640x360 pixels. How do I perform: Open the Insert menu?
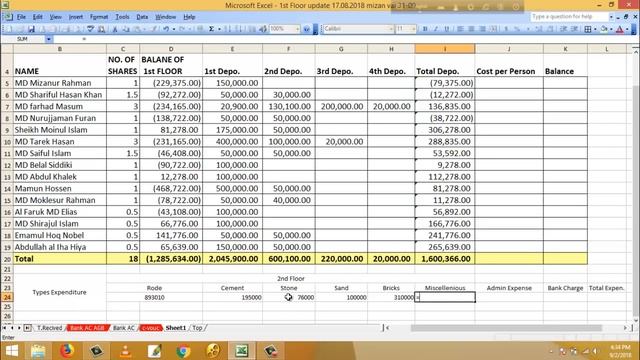pyautogui.click(x=76, y=17)
